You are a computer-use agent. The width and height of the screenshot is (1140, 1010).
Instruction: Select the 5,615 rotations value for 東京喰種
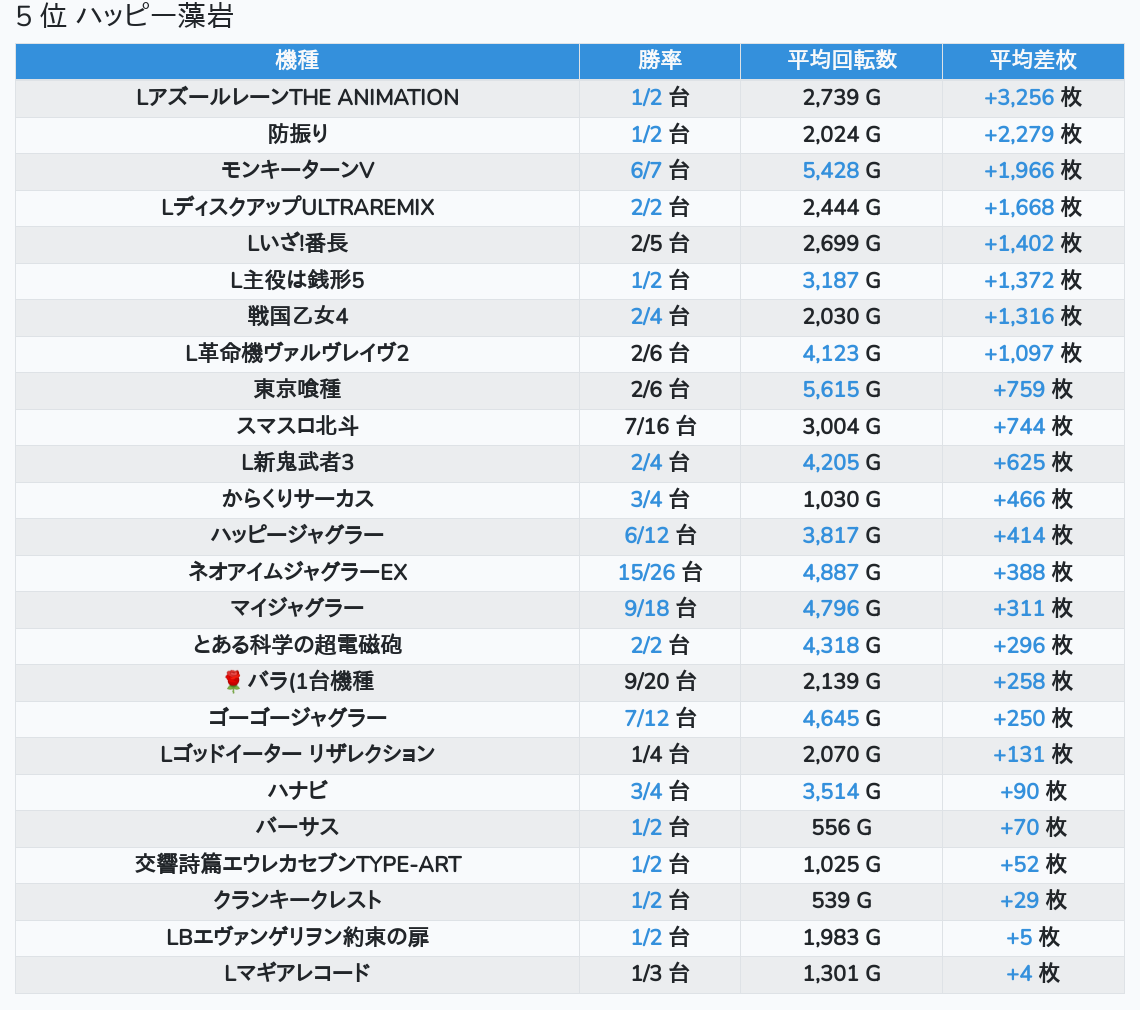click(x=830, y=390)
